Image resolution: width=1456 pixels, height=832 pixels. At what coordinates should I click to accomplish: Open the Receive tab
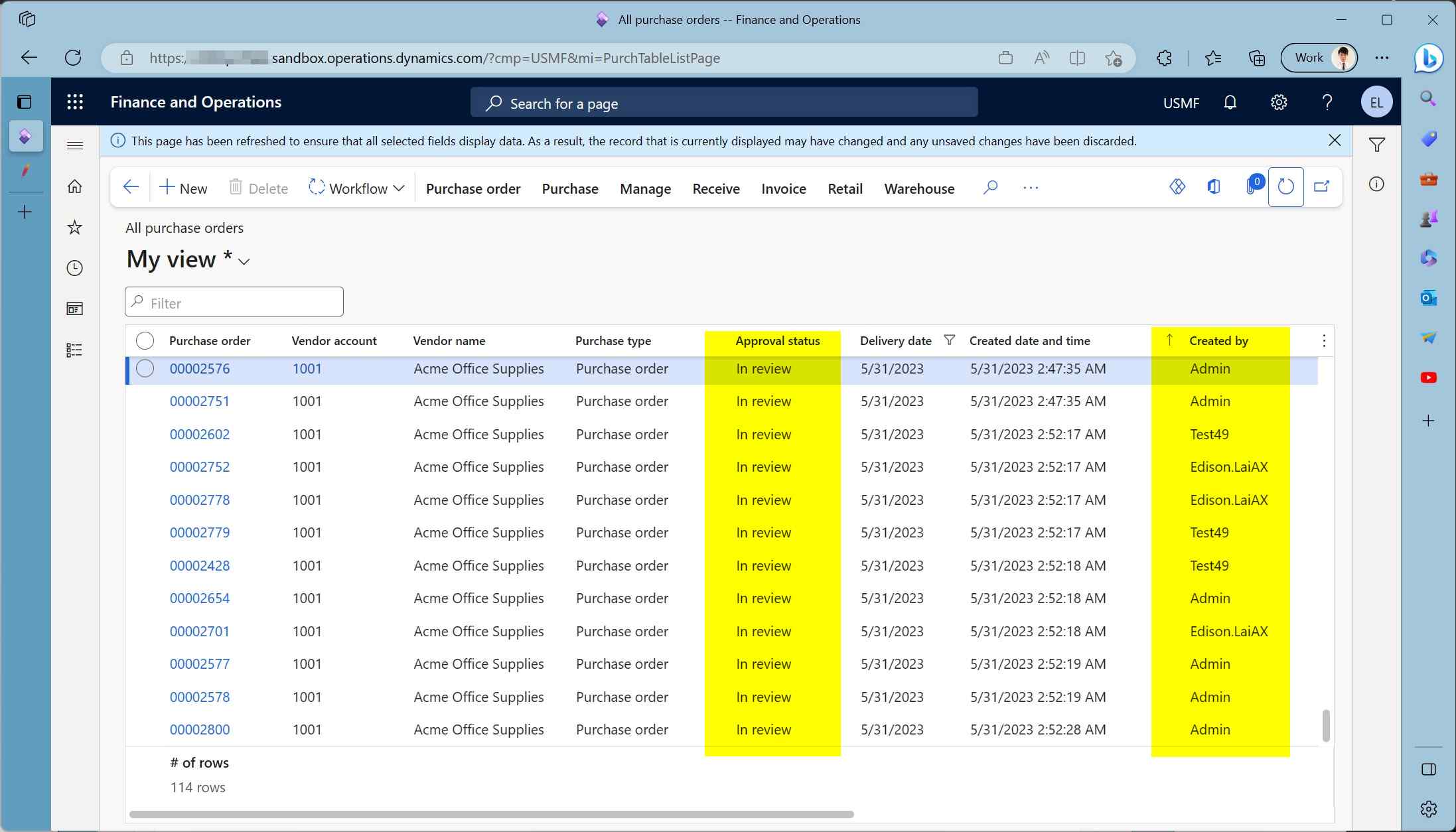click(x=716, y=189)
